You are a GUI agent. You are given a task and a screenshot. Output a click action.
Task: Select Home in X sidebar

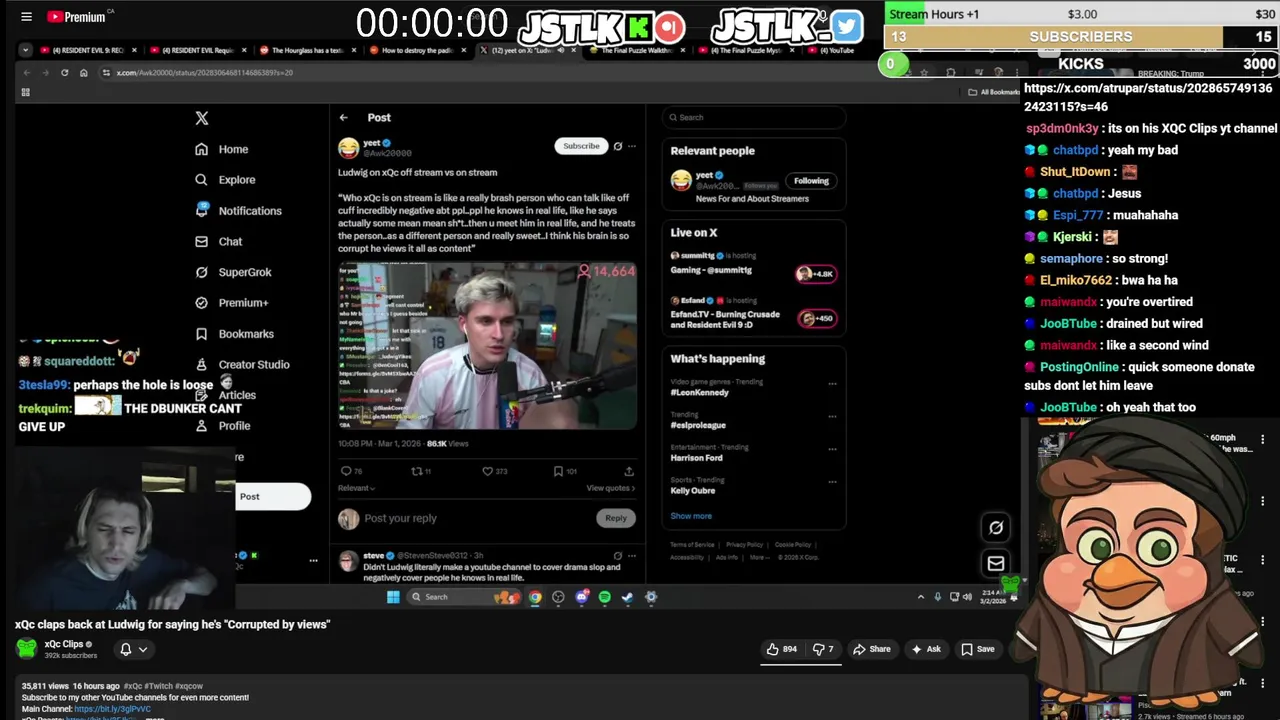click(222, 149)
